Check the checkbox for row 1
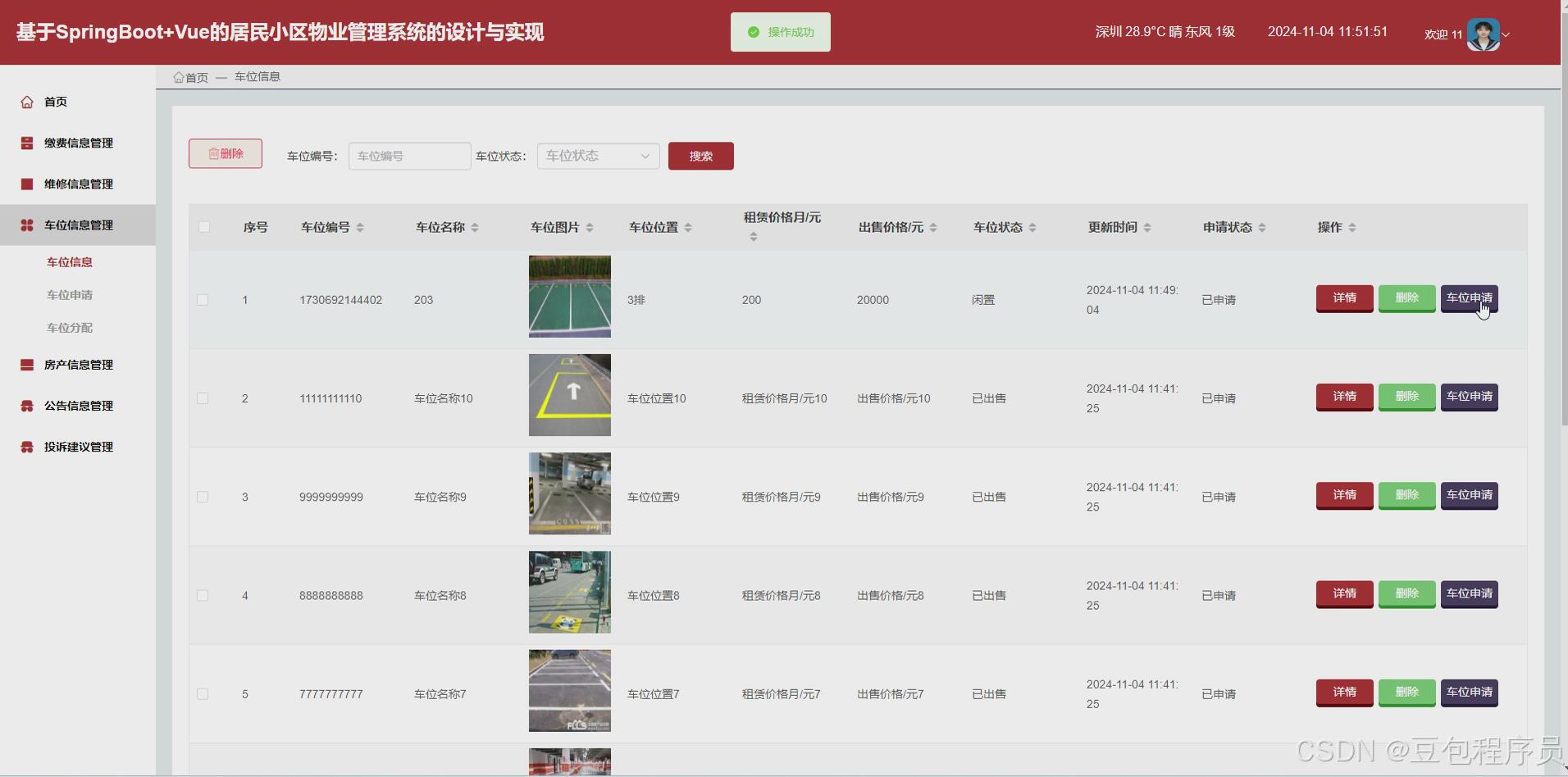Screen dimensions: 1568x777 click(x=203, y=299)
